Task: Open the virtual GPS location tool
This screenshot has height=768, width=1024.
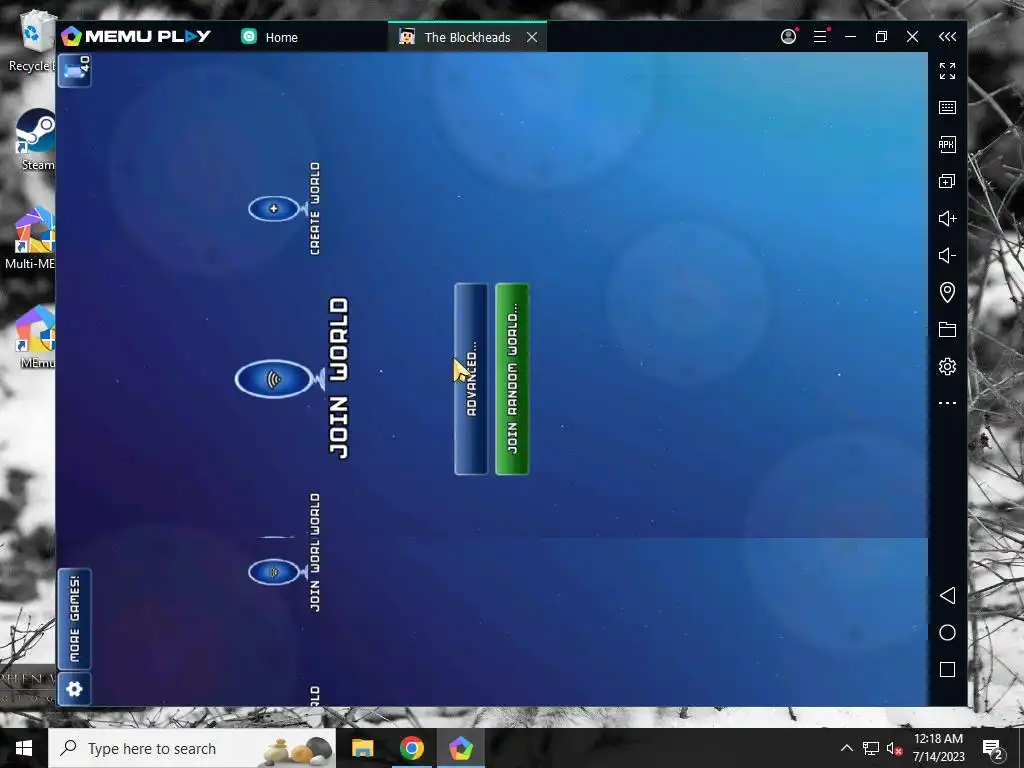Action: (948, 292)
